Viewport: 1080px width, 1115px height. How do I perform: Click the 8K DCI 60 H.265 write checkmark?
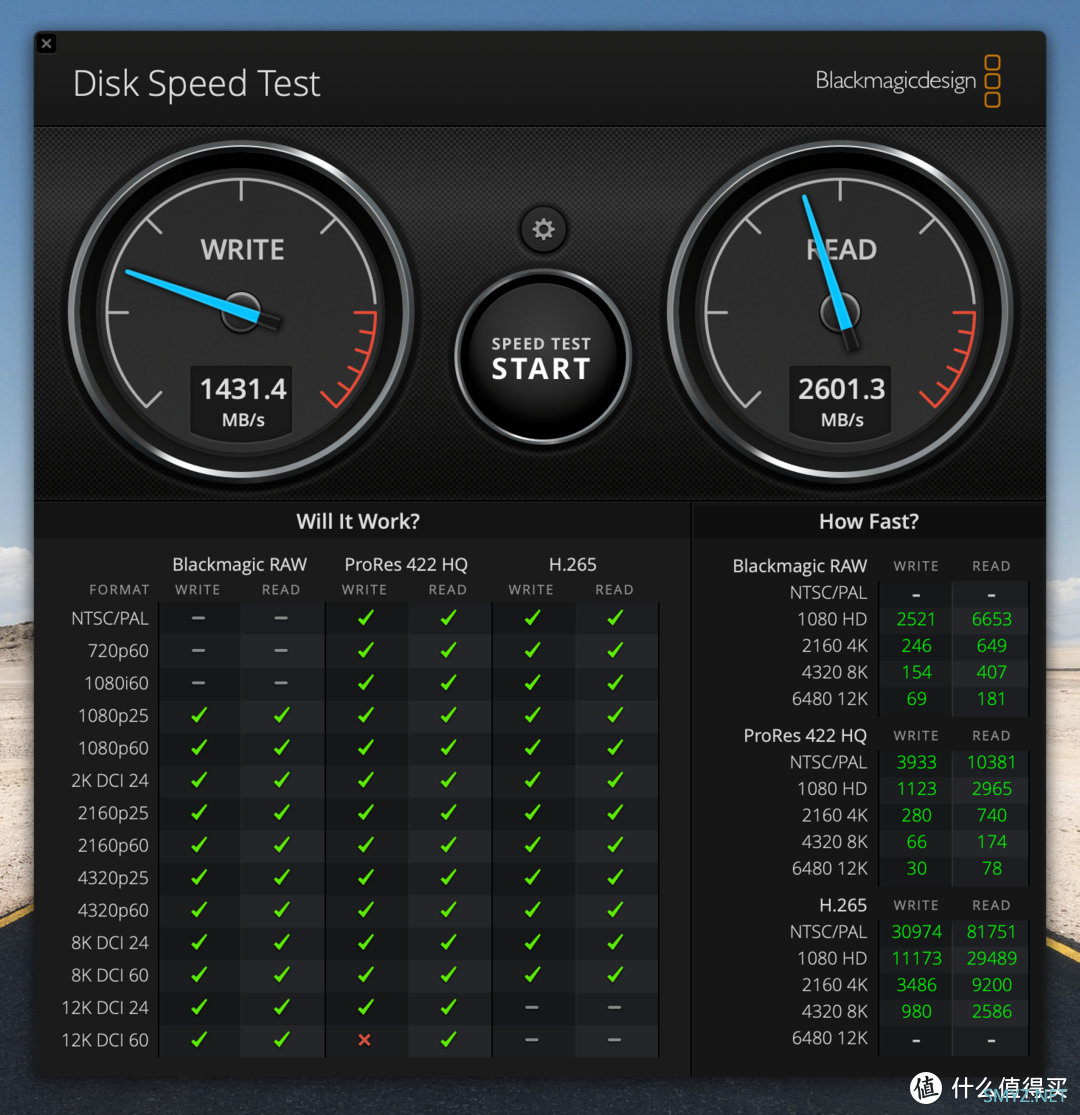(532, 974)
